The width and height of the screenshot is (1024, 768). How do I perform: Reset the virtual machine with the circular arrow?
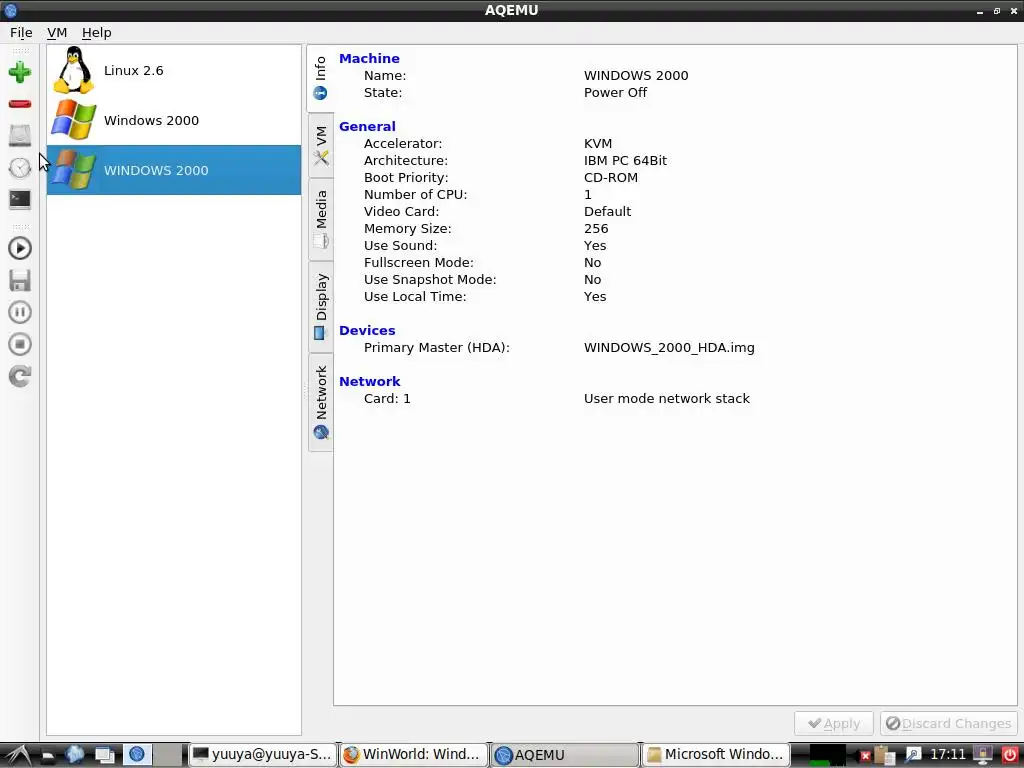20,376
